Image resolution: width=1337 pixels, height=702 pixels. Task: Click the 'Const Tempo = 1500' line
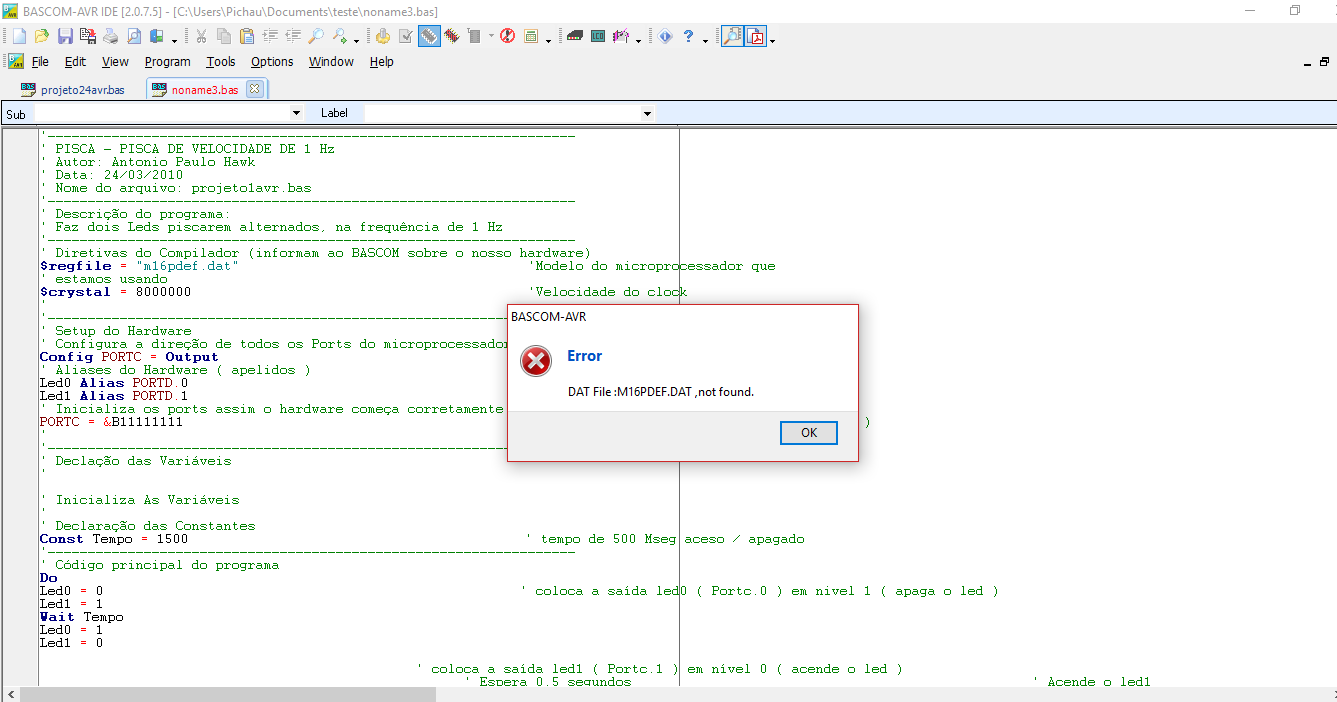(113, 539)
